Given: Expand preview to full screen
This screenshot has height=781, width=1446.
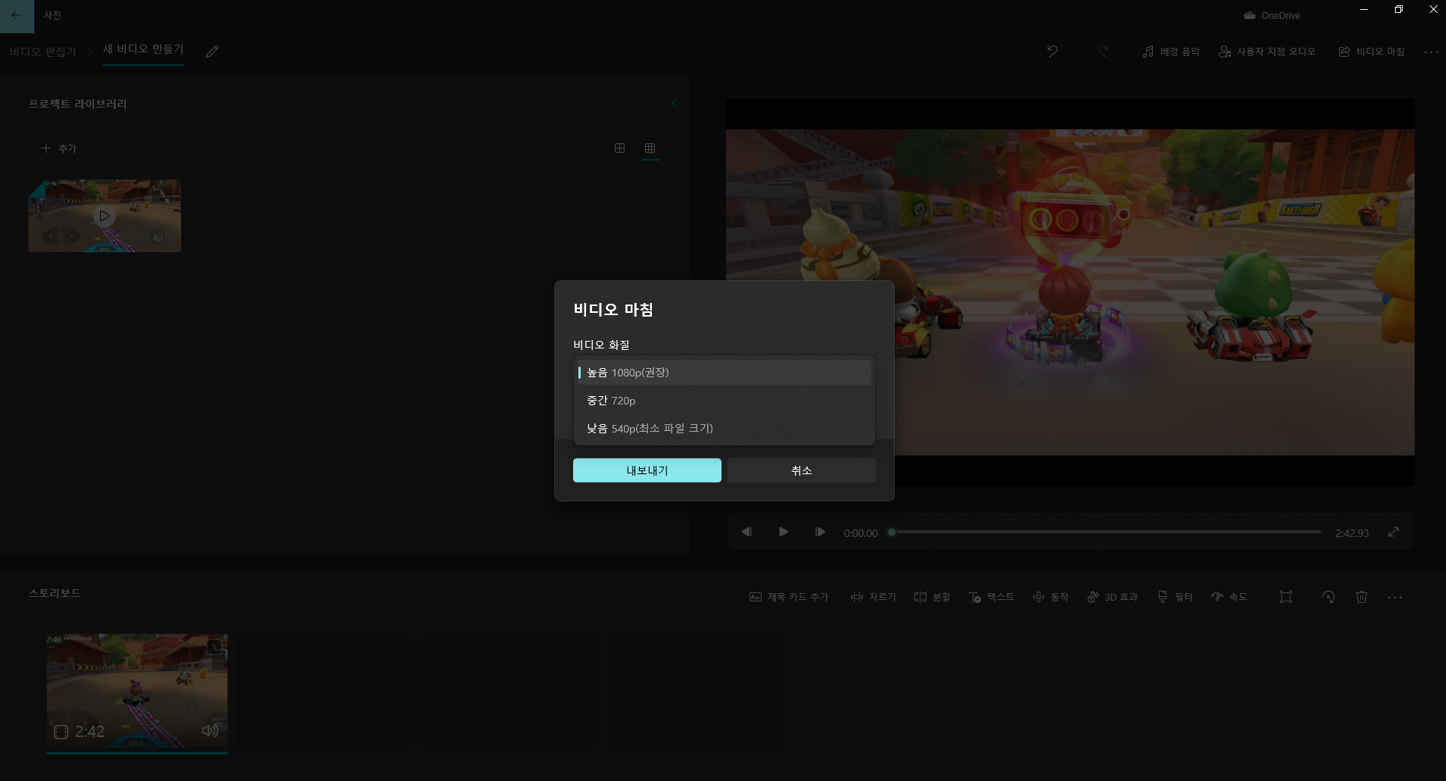Looking at the screenshot, I should 1393,532.
